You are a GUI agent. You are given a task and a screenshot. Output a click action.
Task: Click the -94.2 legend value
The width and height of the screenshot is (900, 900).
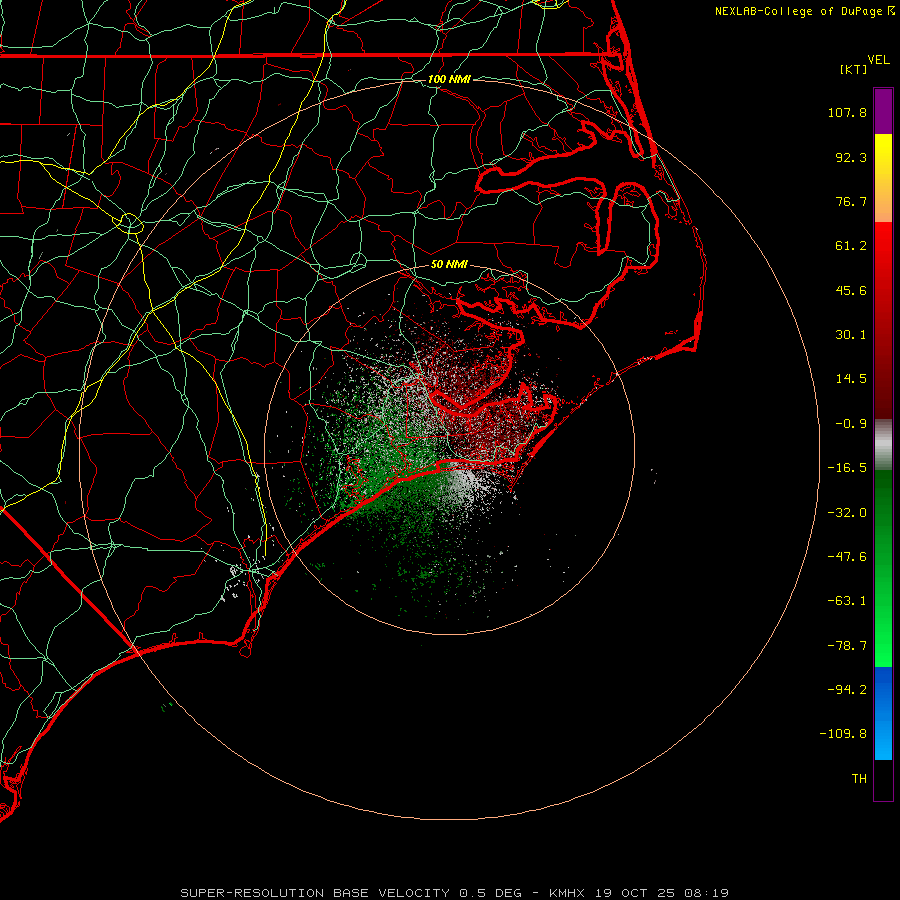click(x=847, y=690)
